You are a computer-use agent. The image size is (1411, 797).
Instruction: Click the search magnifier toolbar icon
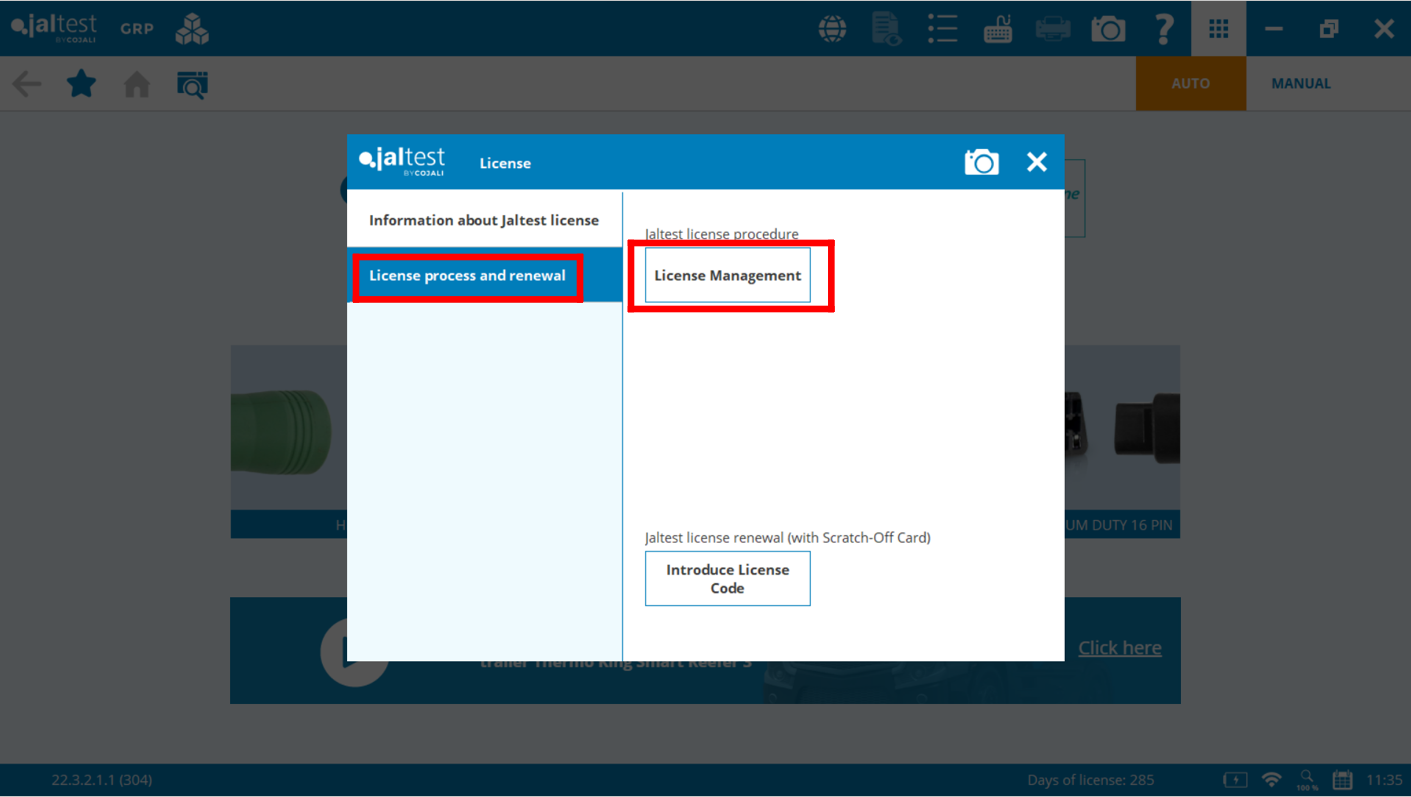192,84
